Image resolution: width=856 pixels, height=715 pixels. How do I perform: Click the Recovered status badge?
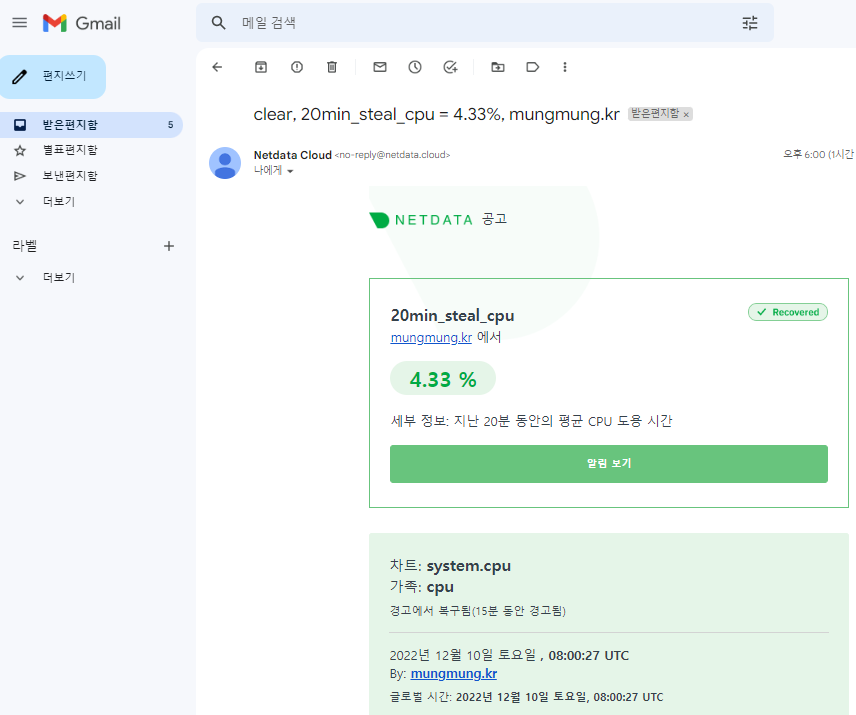click(788, 312)
